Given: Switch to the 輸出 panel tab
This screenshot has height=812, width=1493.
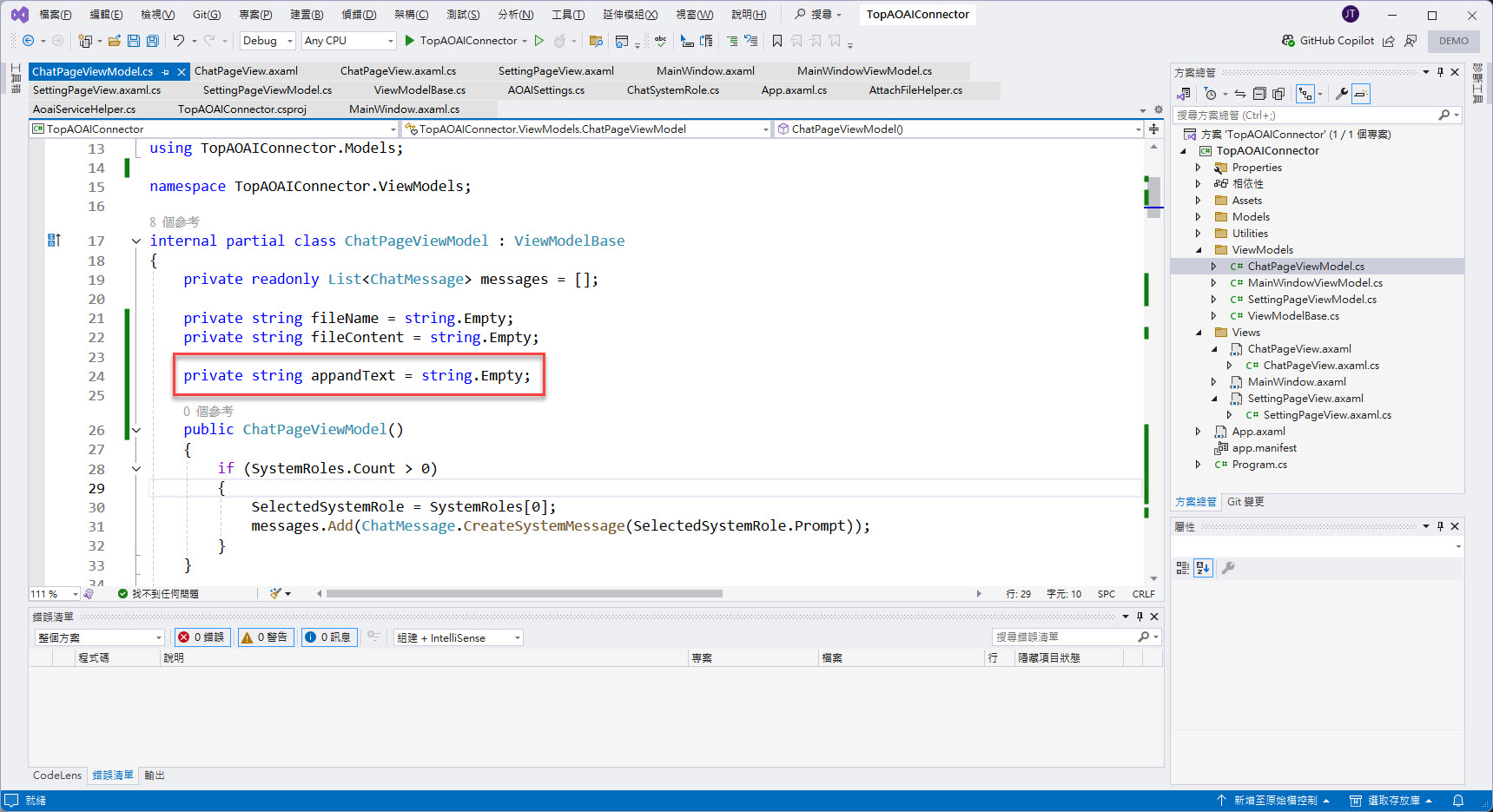Looking at the screenshot, I should coord(155,776).
